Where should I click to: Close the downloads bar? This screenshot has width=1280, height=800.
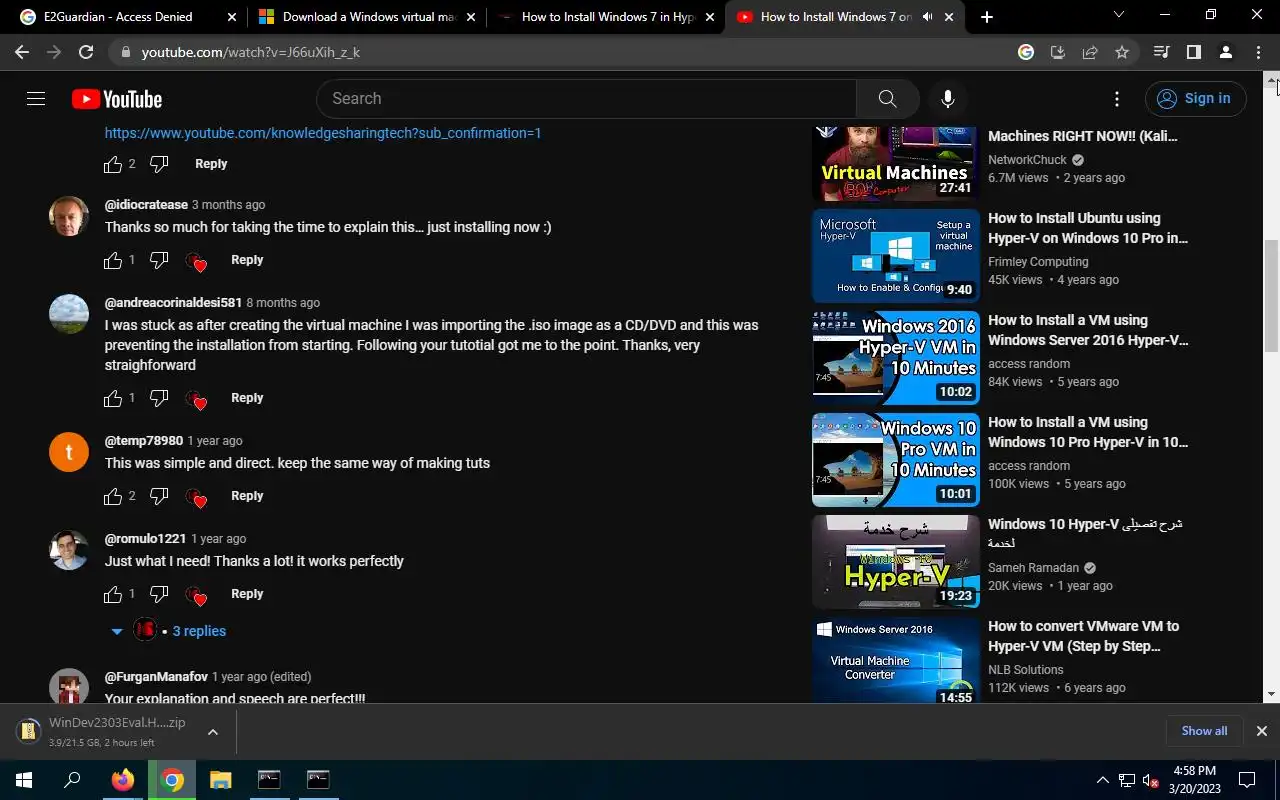(1261, 731)
